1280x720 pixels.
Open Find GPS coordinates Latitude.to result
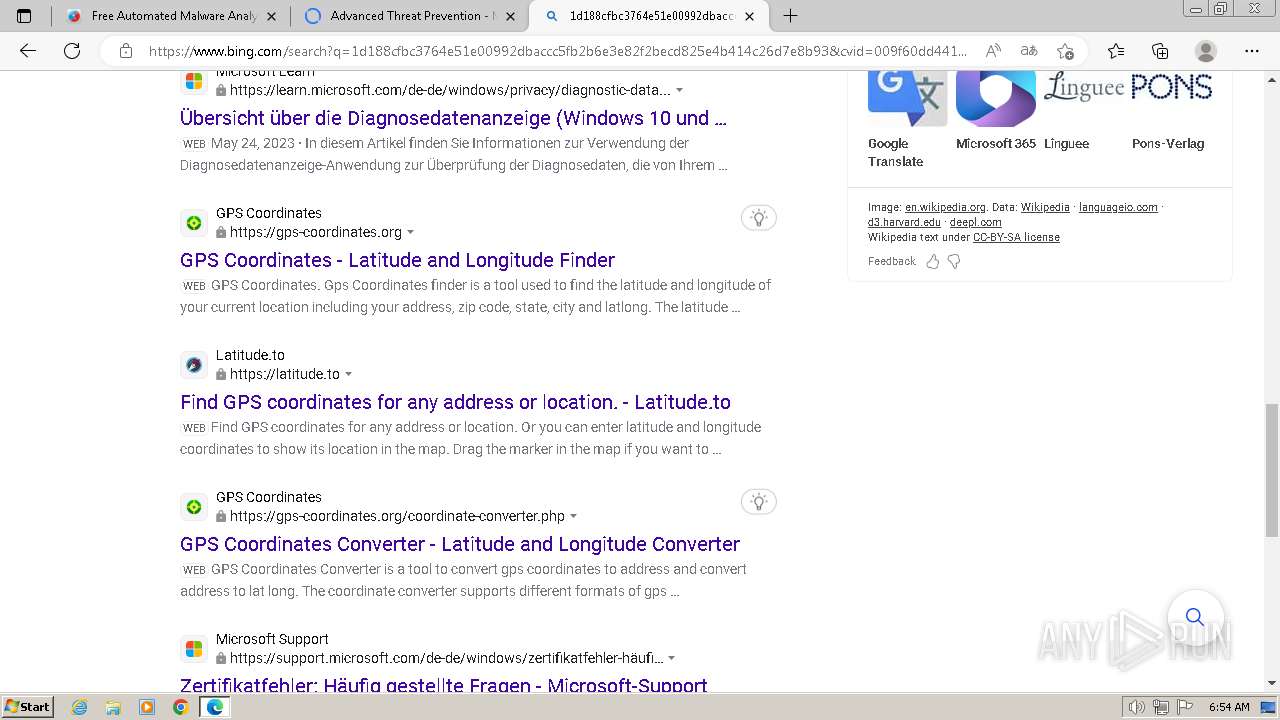coord(455,402)
